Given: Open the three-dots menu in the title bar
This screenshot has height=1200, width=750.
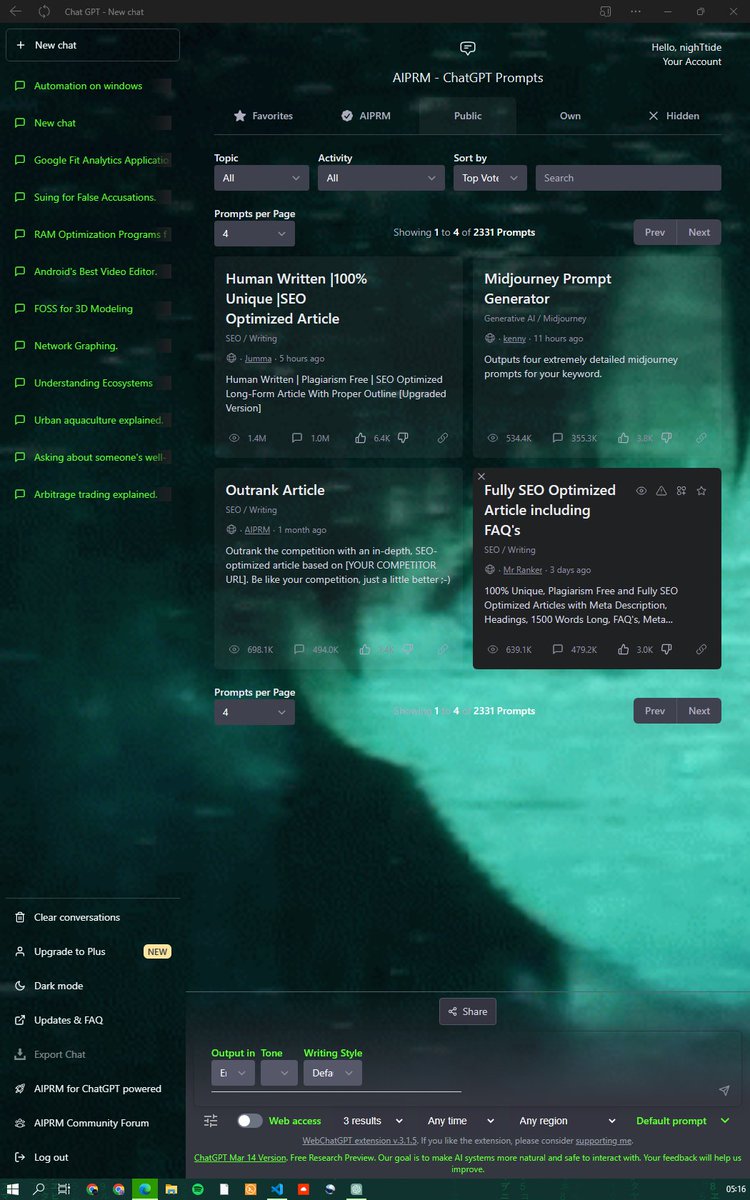Looking at the screenshot, I should pyautogui.click(x=636, y=11).
